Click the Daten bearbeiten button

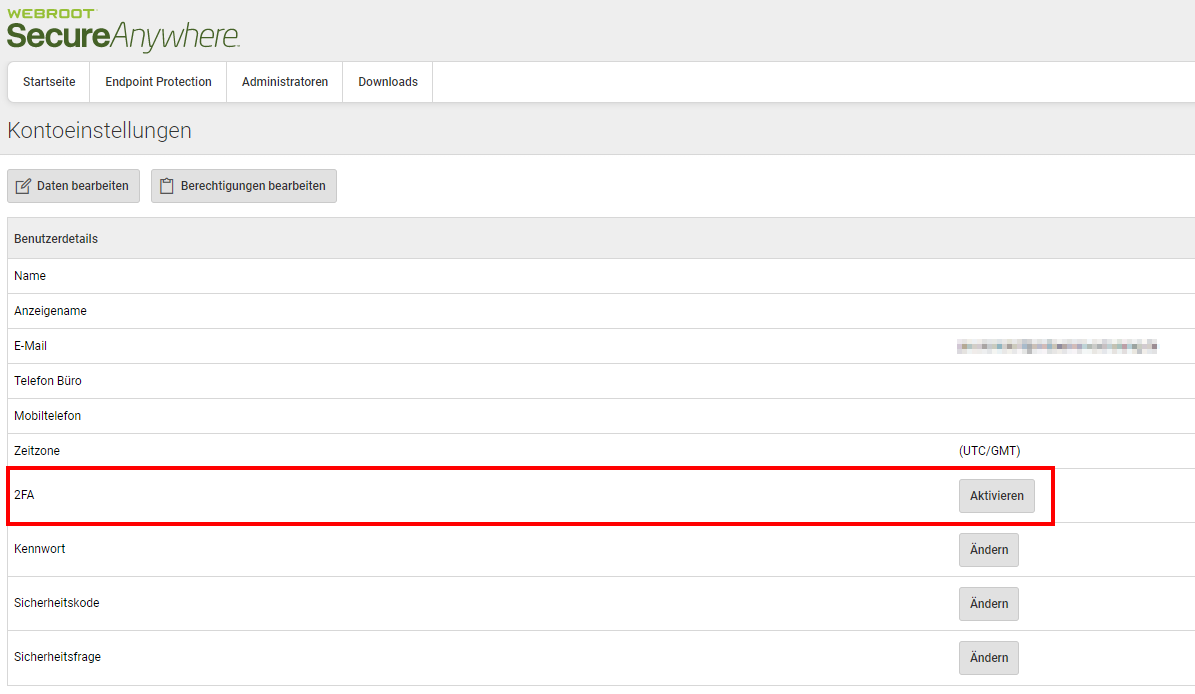pos(74,186)
